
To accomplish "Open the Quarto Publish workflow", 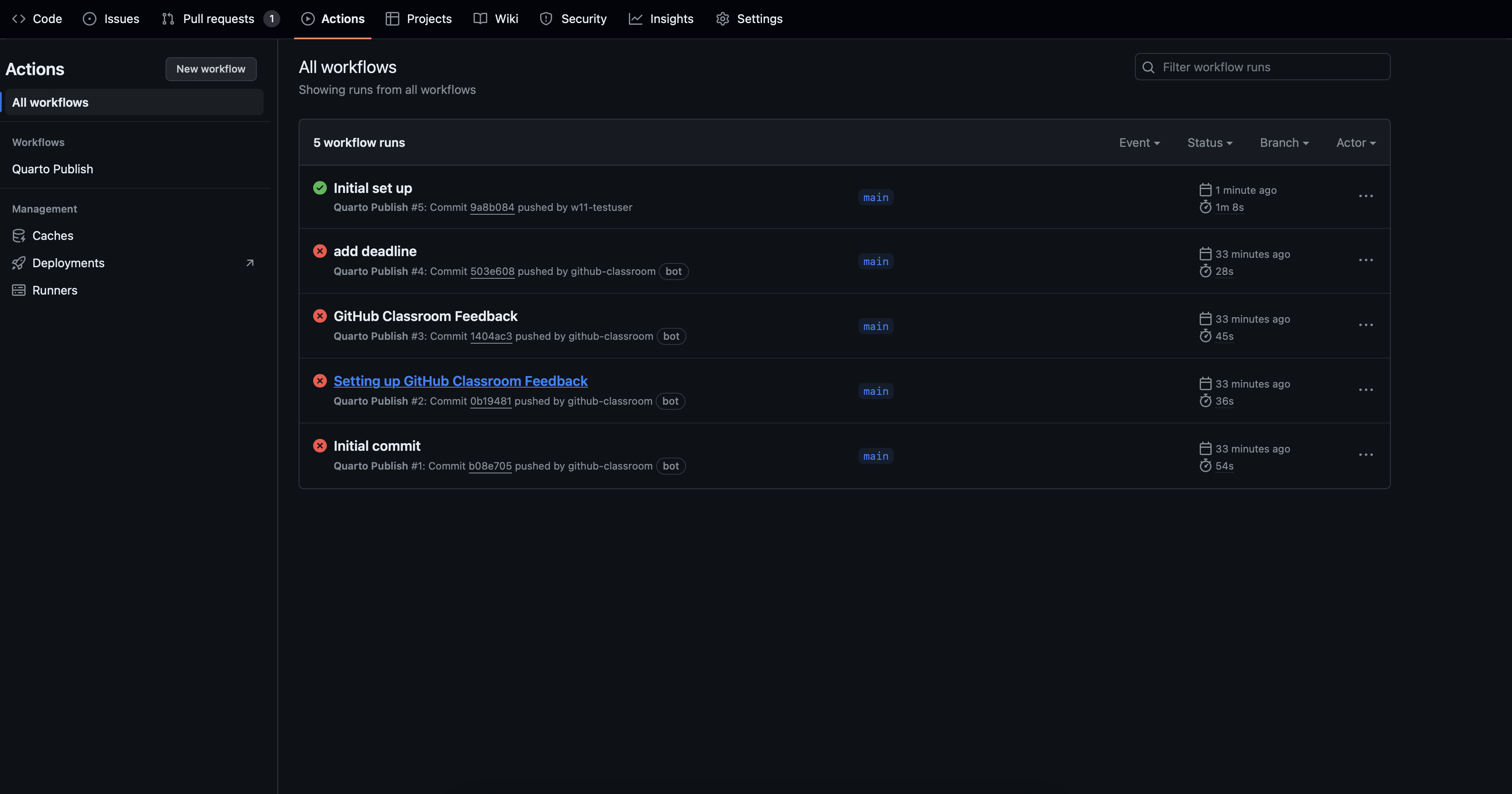I will point(52,169).
